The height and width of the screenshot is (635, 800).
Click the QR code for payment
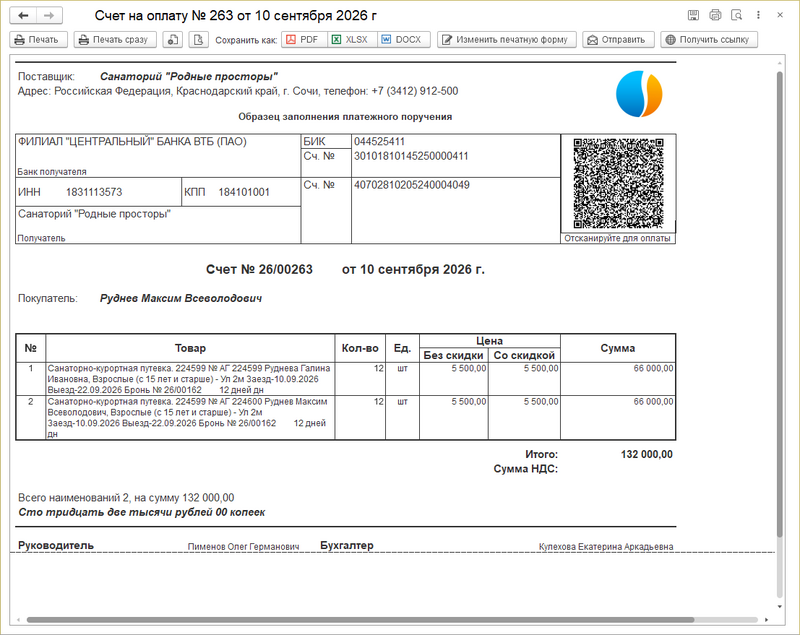618,183
